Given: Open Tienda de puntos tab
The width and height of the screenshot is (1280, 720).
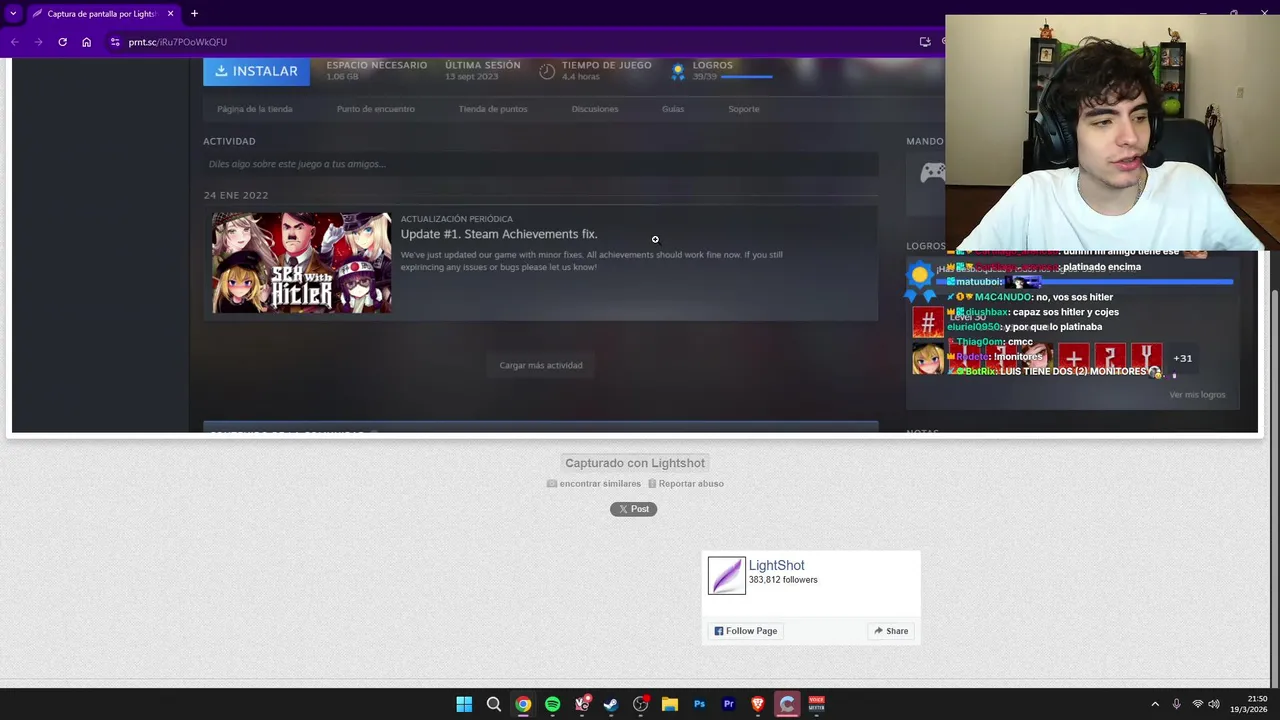Looking at the screenshot, I should tap(493, 109).
